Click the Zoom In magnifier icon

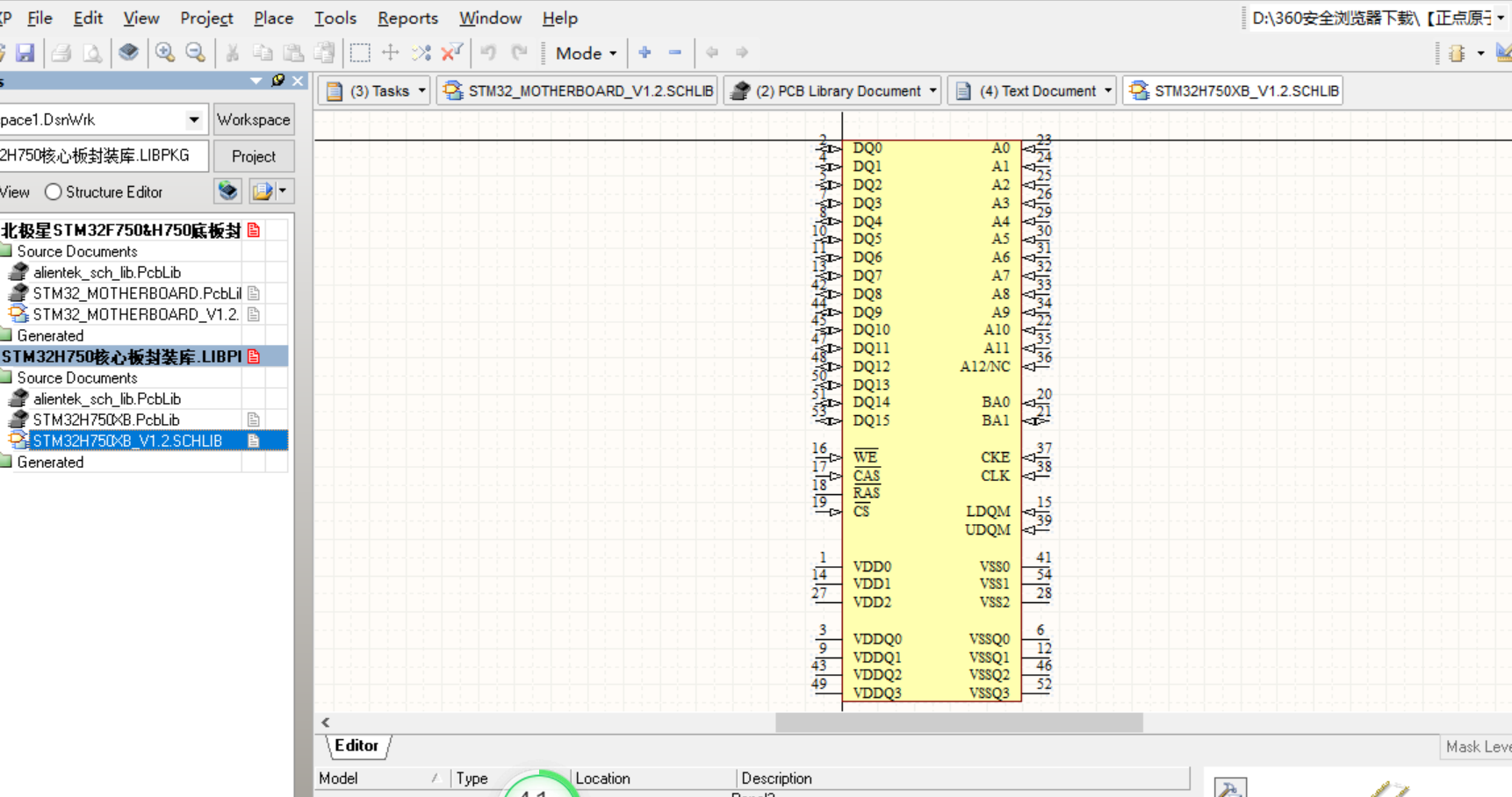tap(165, 53)
